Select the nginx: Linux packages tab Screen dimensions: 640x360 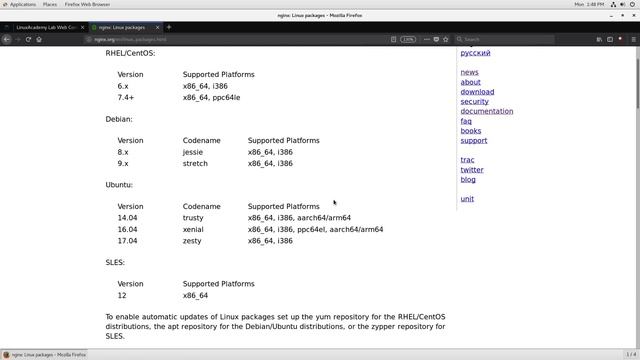[x=122, y=27]
